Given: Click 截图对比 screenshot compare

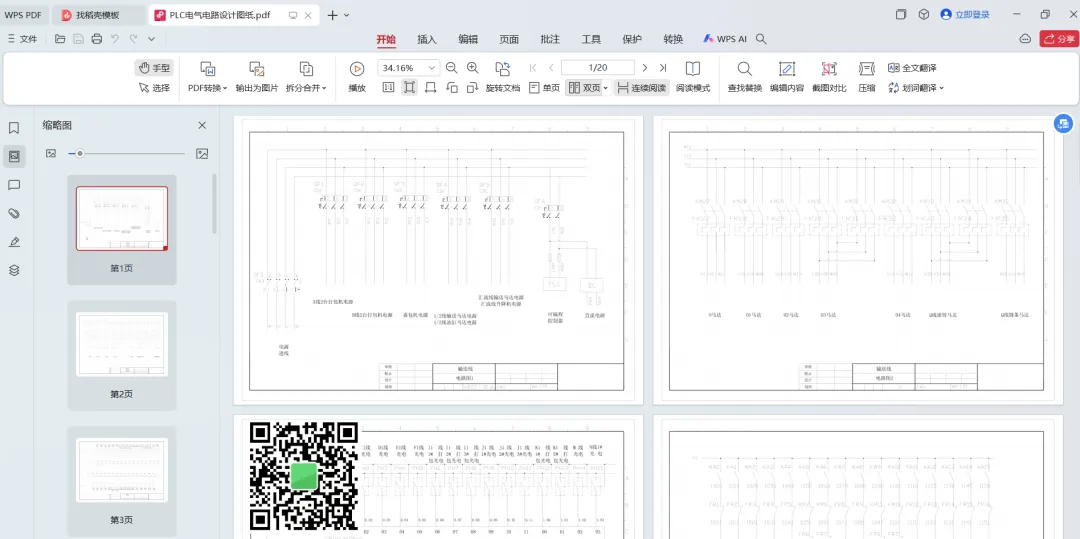Looking at the screenshot, I should 829,77.
